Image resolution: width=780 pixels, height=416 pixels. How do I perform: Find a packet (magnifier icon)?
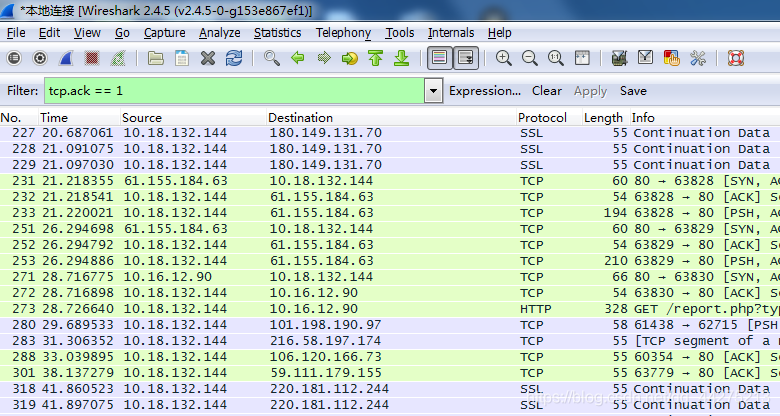coord(272,58)
